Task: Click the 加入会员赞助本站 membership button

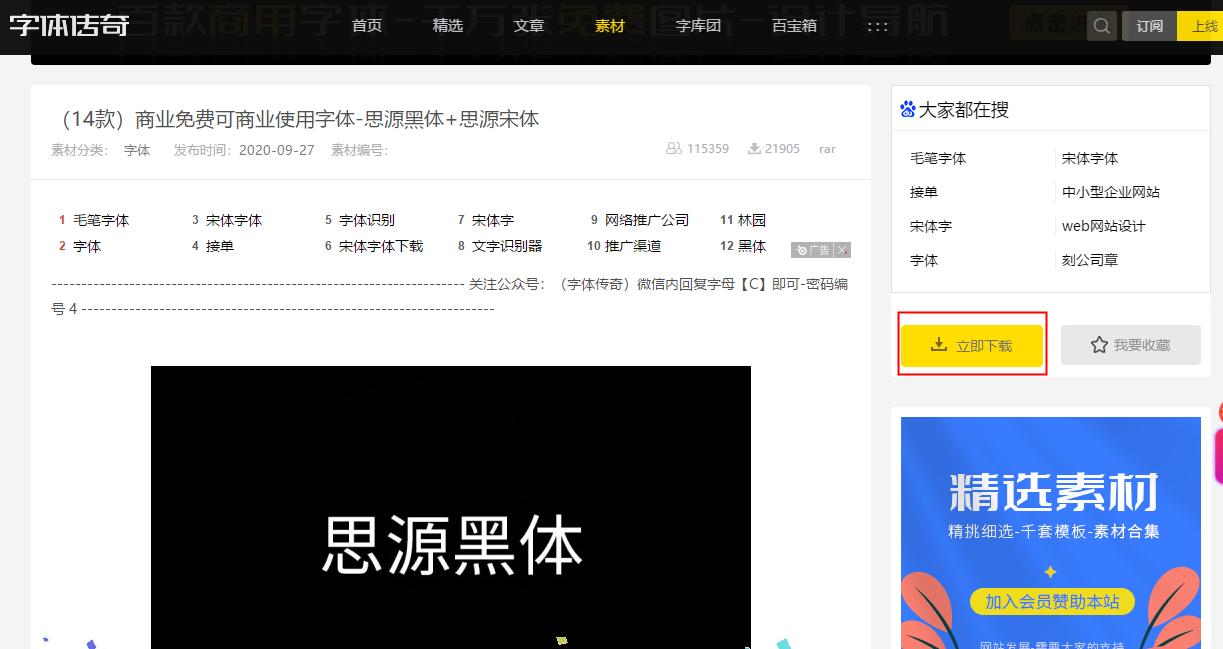Action: tap(1051, 601)
